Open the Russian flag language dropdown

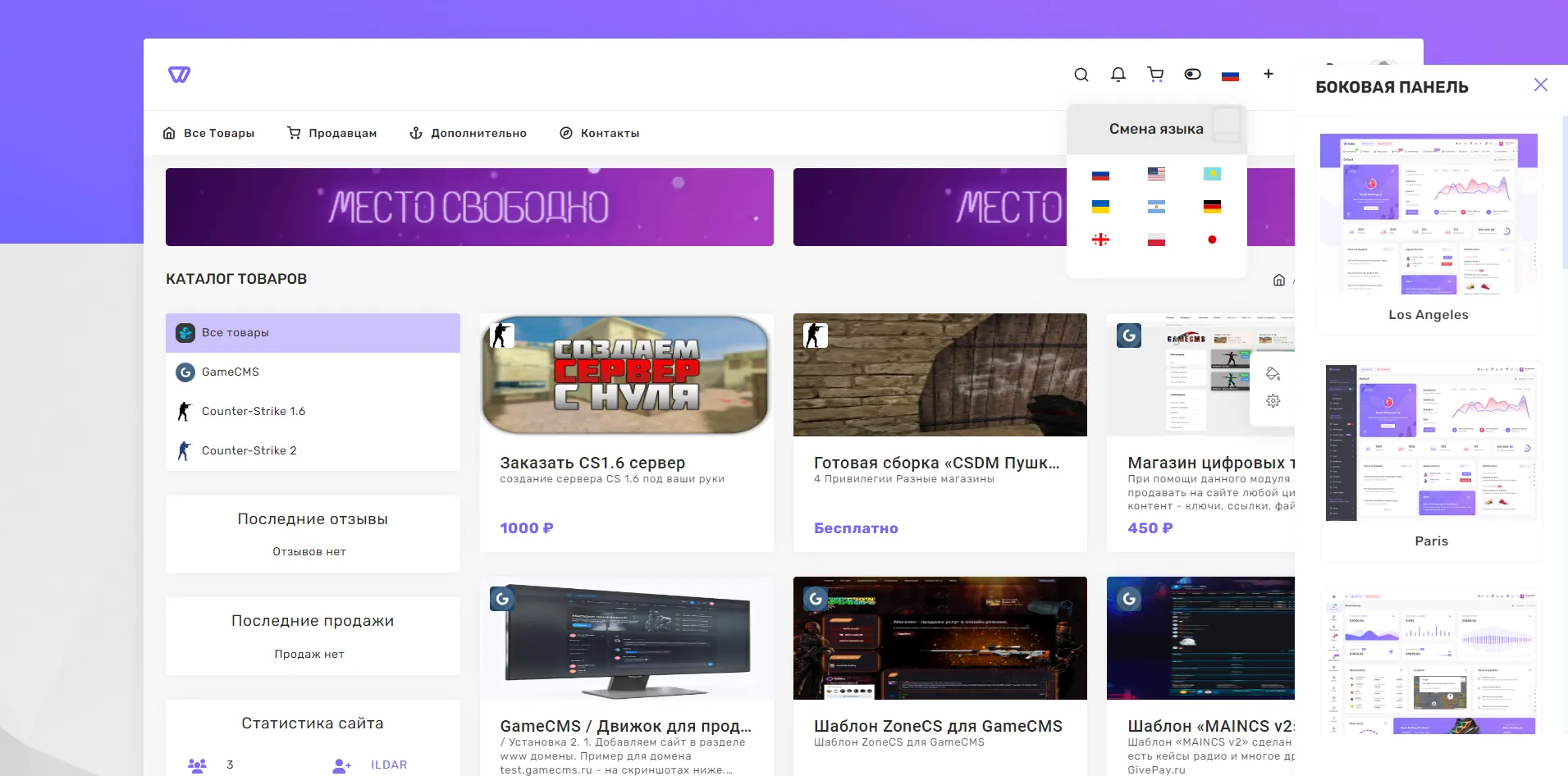click(x=1229, y=75)
